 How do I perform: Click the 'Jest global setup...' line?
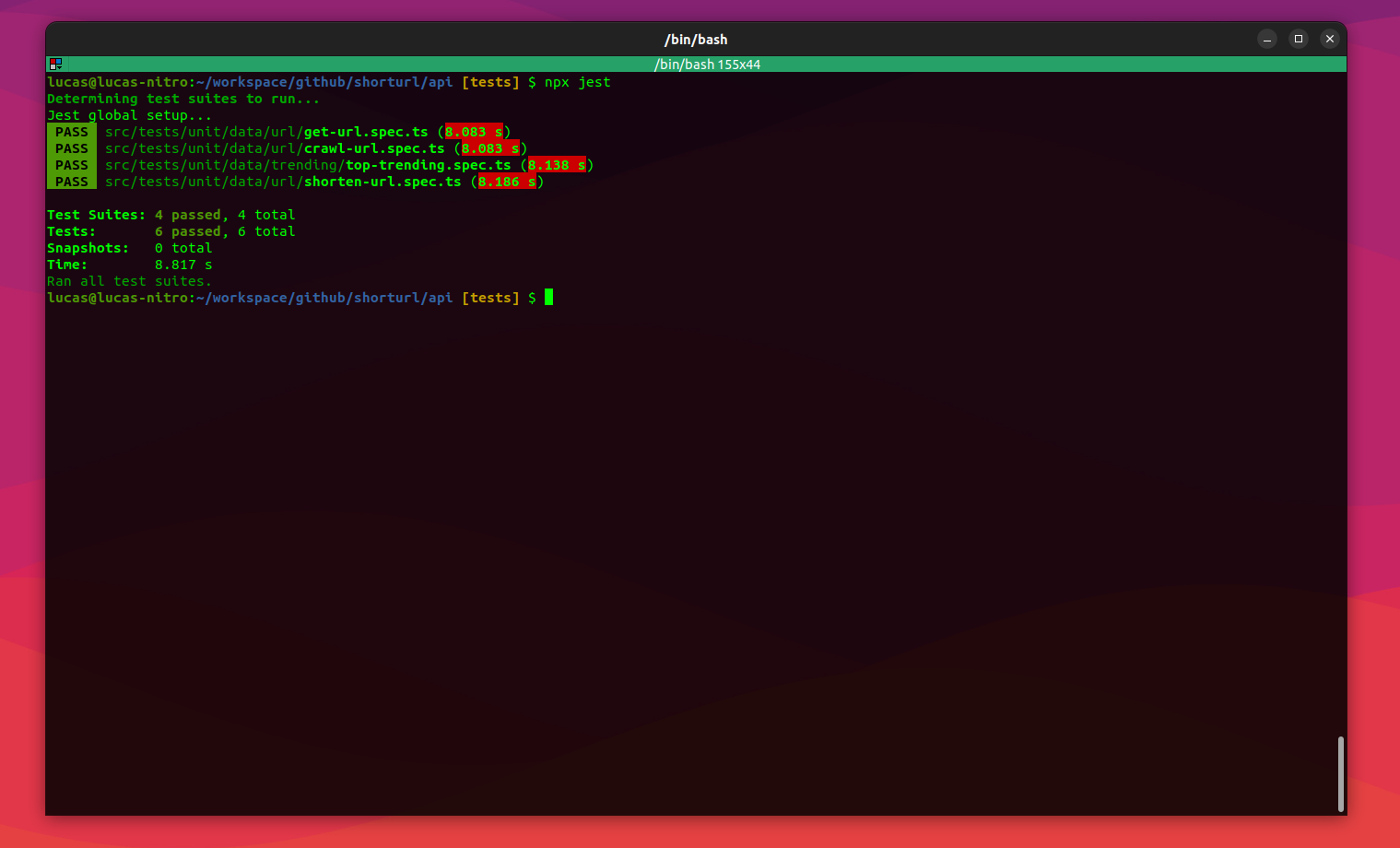coord(129,115)
